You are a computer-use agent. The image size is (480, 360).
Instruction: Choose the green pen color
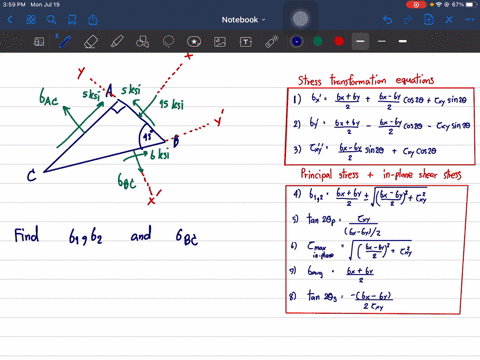tap(318, 41)
